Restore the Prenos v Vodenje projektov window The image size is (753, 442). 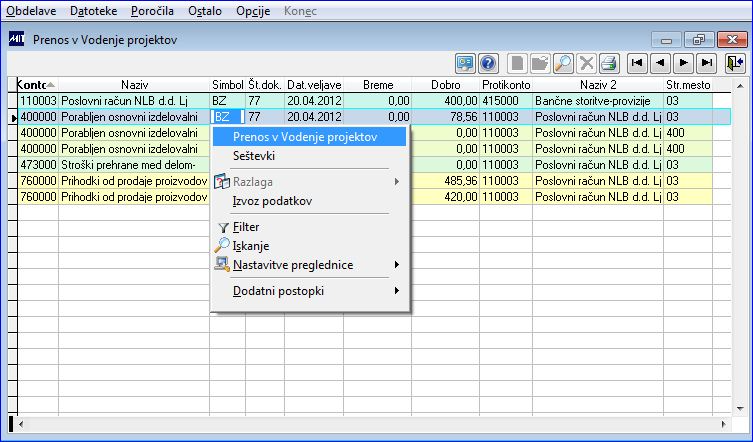point(699,40)
